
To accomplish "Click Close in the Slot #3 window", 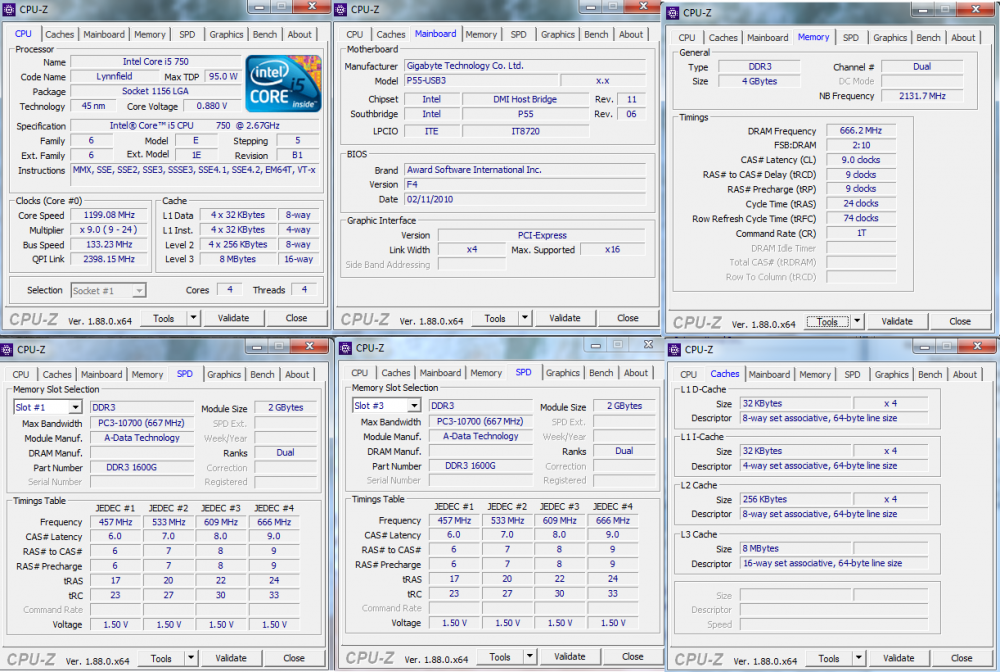I will pos(633,657).
